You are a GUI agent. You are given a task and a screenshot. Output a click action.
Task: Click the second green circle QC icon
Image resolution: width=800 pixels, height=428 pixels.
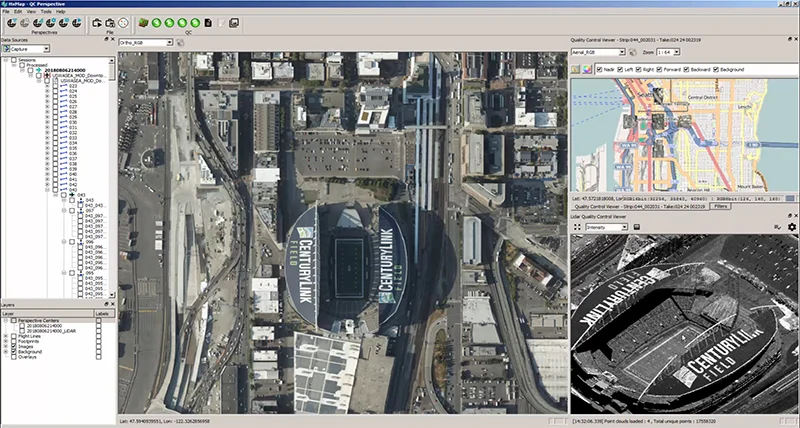[169, 23]
